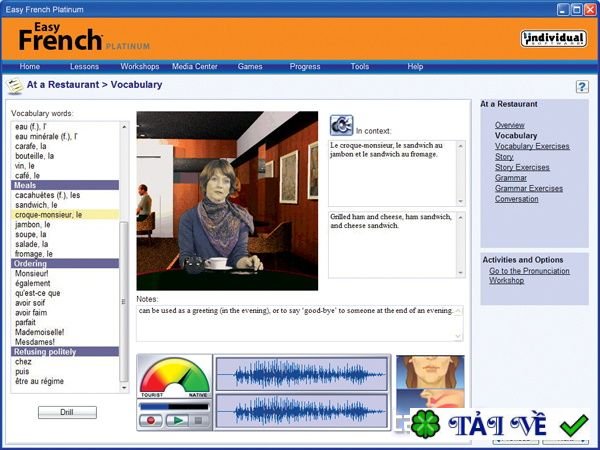Select the Meals category header
The width and height of the screenshot is (600, 450).
tap(65, 185)
